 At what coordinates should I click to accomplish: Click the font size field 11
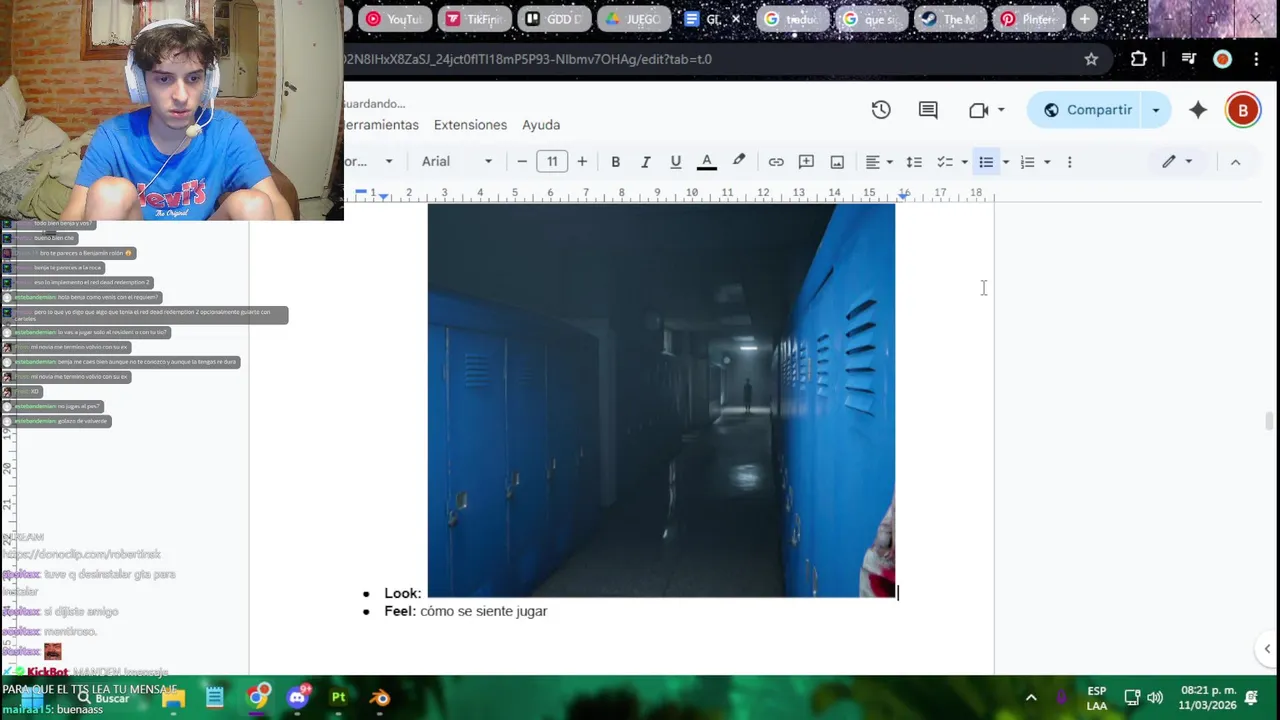(x=552, y=162)
